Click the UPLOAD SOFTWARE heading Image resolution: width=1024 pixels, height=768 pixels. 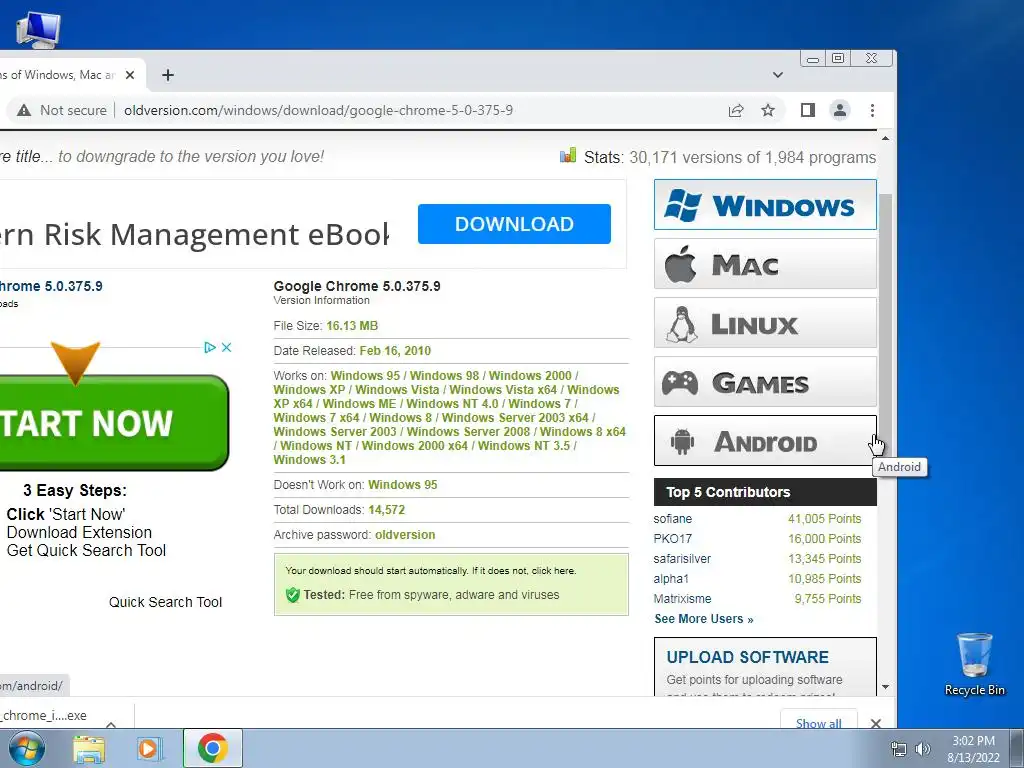coord(748,657)
